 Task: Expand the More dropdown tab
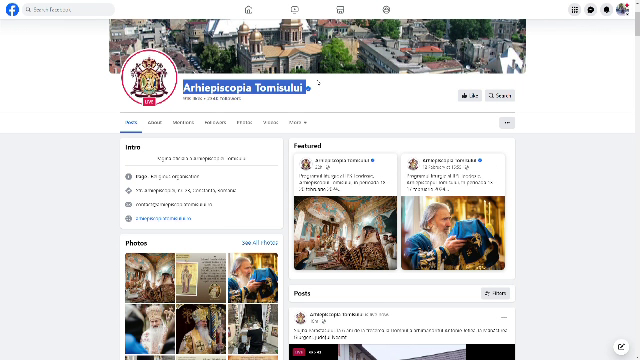tap(298, 122)
